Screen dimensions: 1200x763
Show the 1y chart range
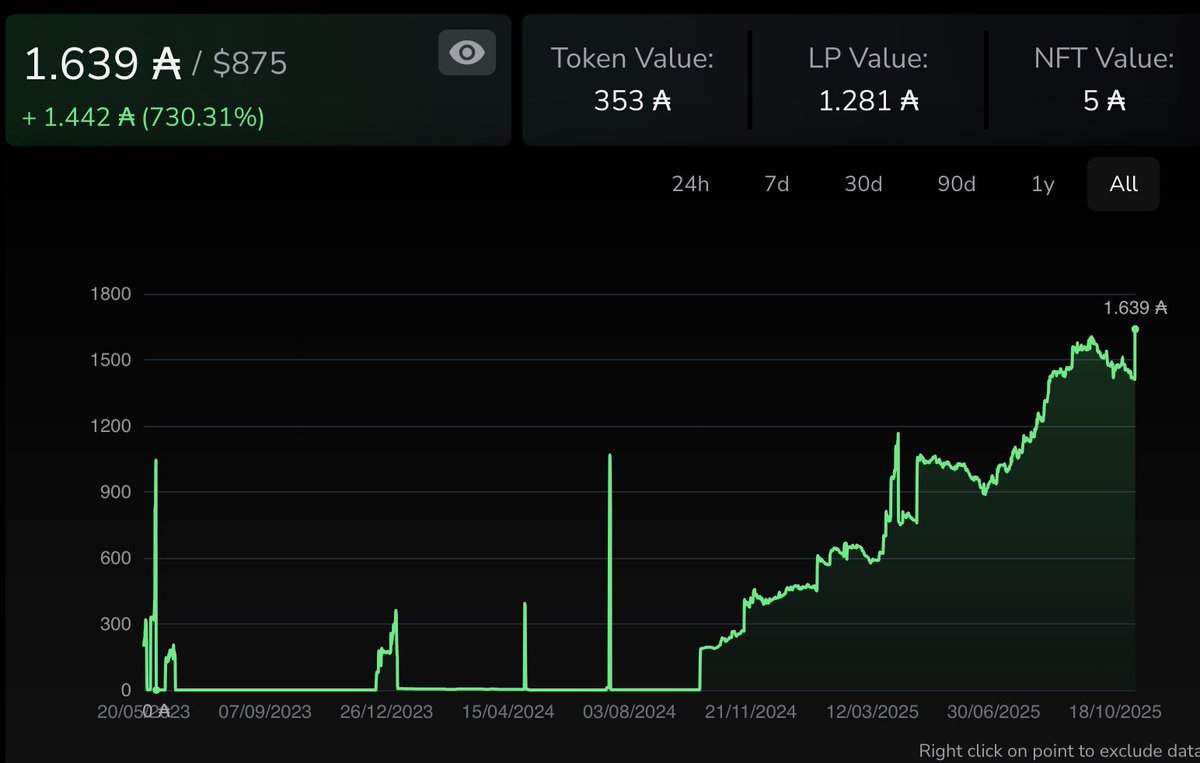pyautogui.click(x=1042, y=184)
